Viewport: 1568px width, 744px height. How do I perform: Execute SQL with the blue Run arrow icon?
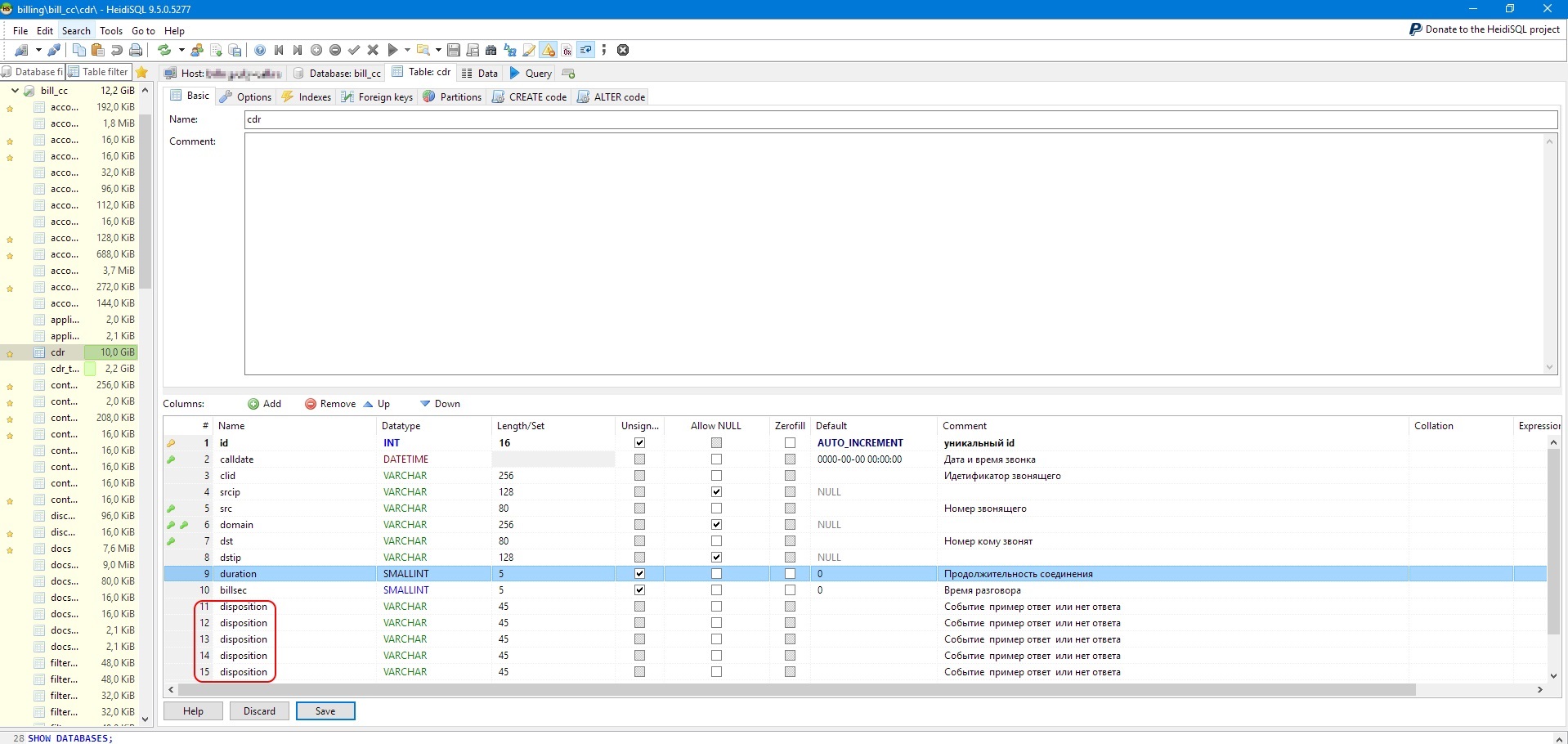[392, 50]
